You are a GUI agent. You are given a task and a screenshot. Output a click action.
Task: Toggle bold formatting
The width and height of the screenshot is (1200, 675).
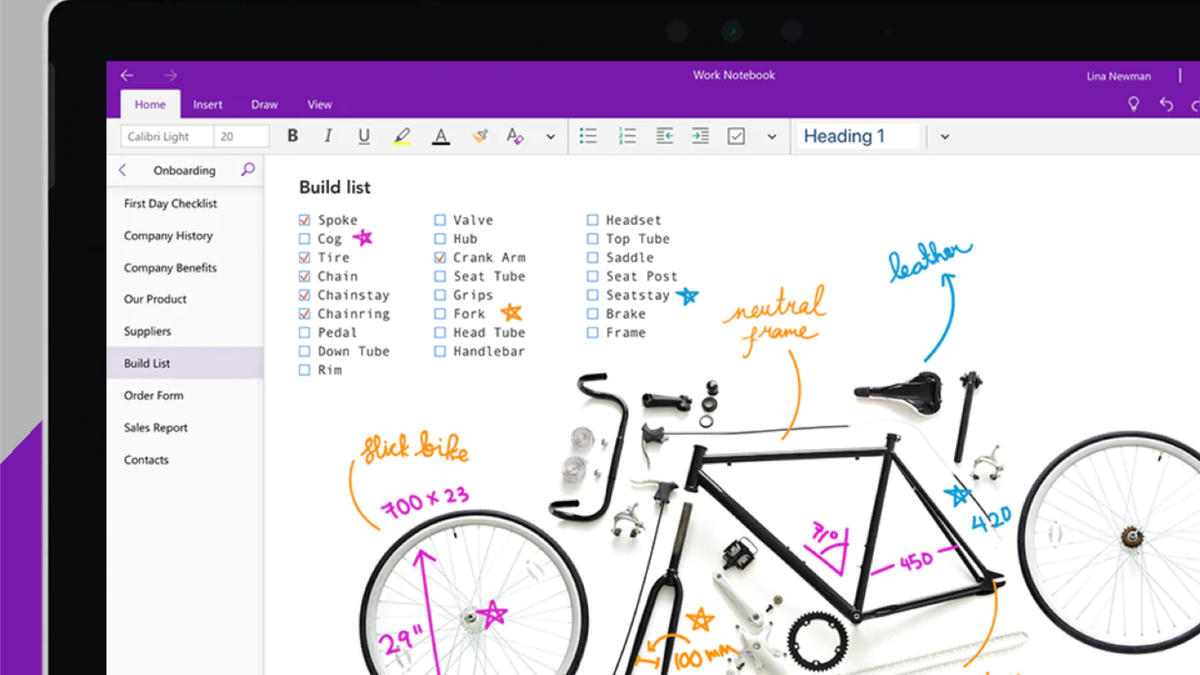292,135
